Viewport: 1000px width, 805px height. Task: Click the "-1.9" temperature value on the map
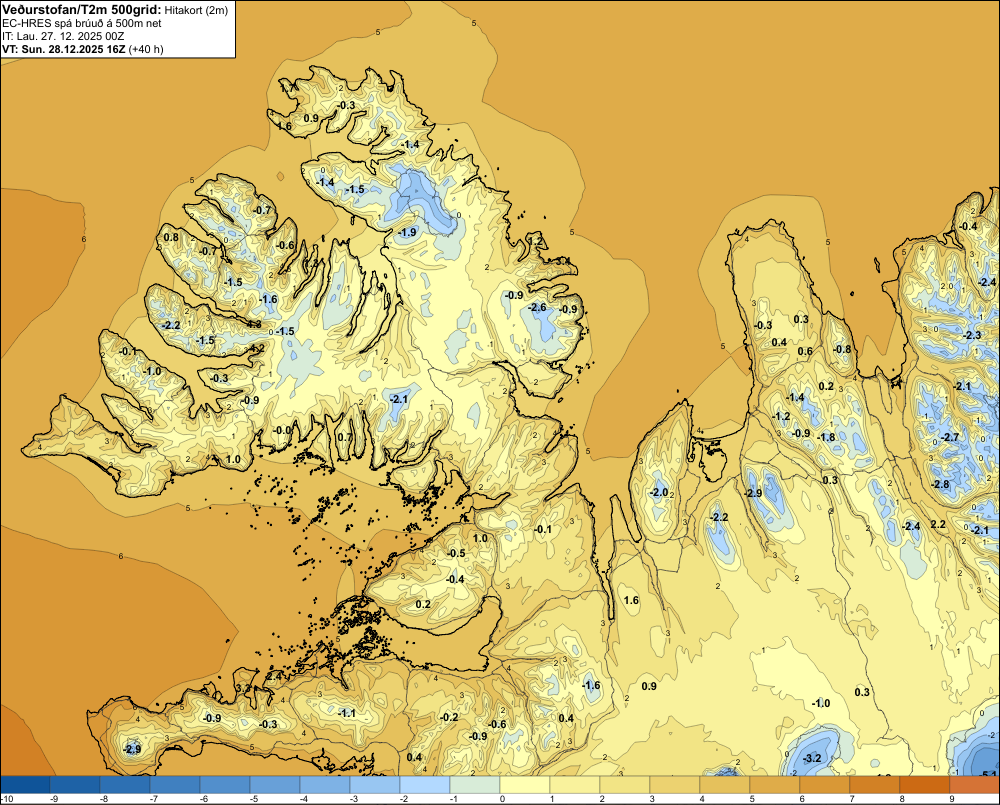[407, 232]
